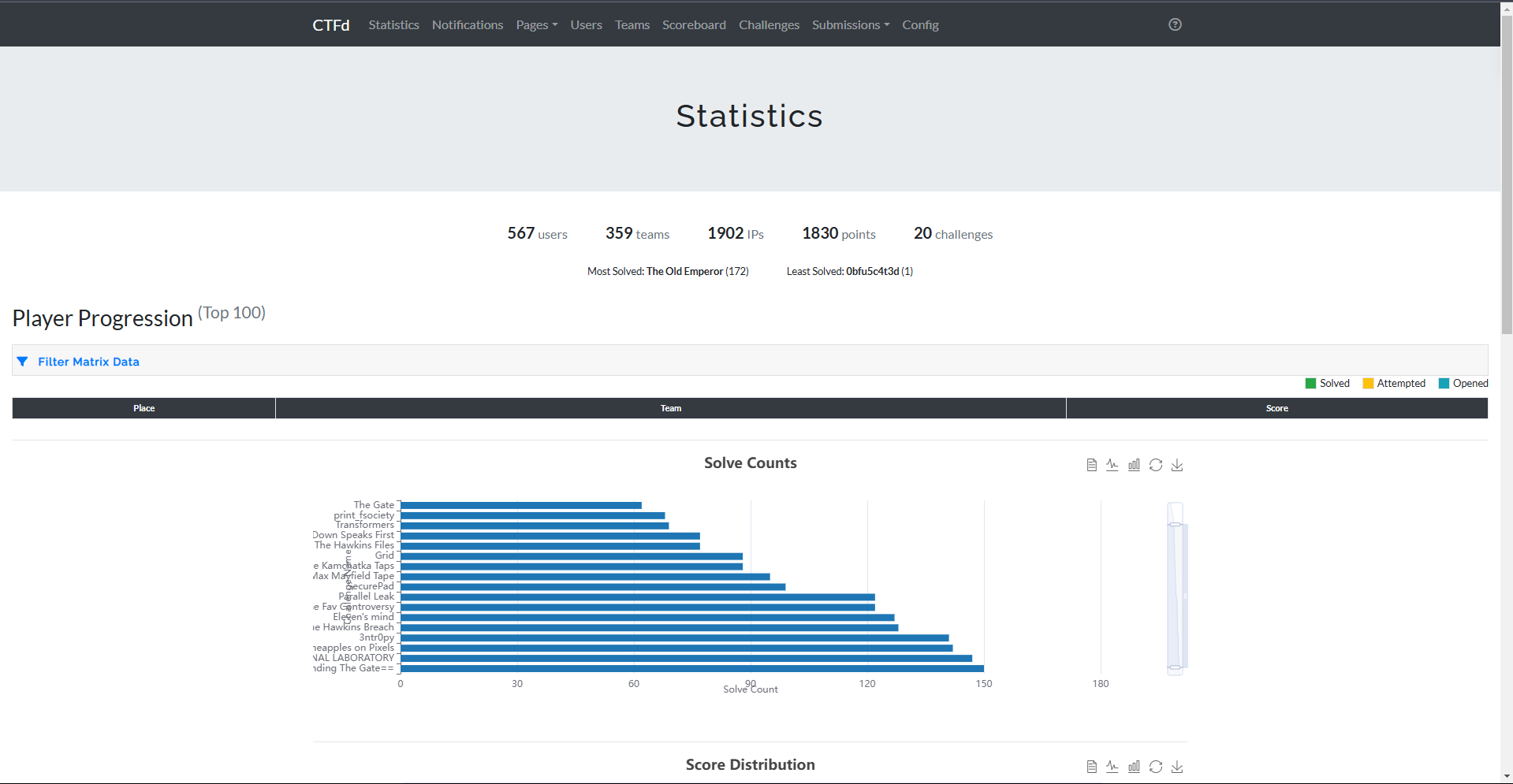Open the Submissions dropdown menu
Viewport: 1513px width, 784px height.
[x=850, y=24]
